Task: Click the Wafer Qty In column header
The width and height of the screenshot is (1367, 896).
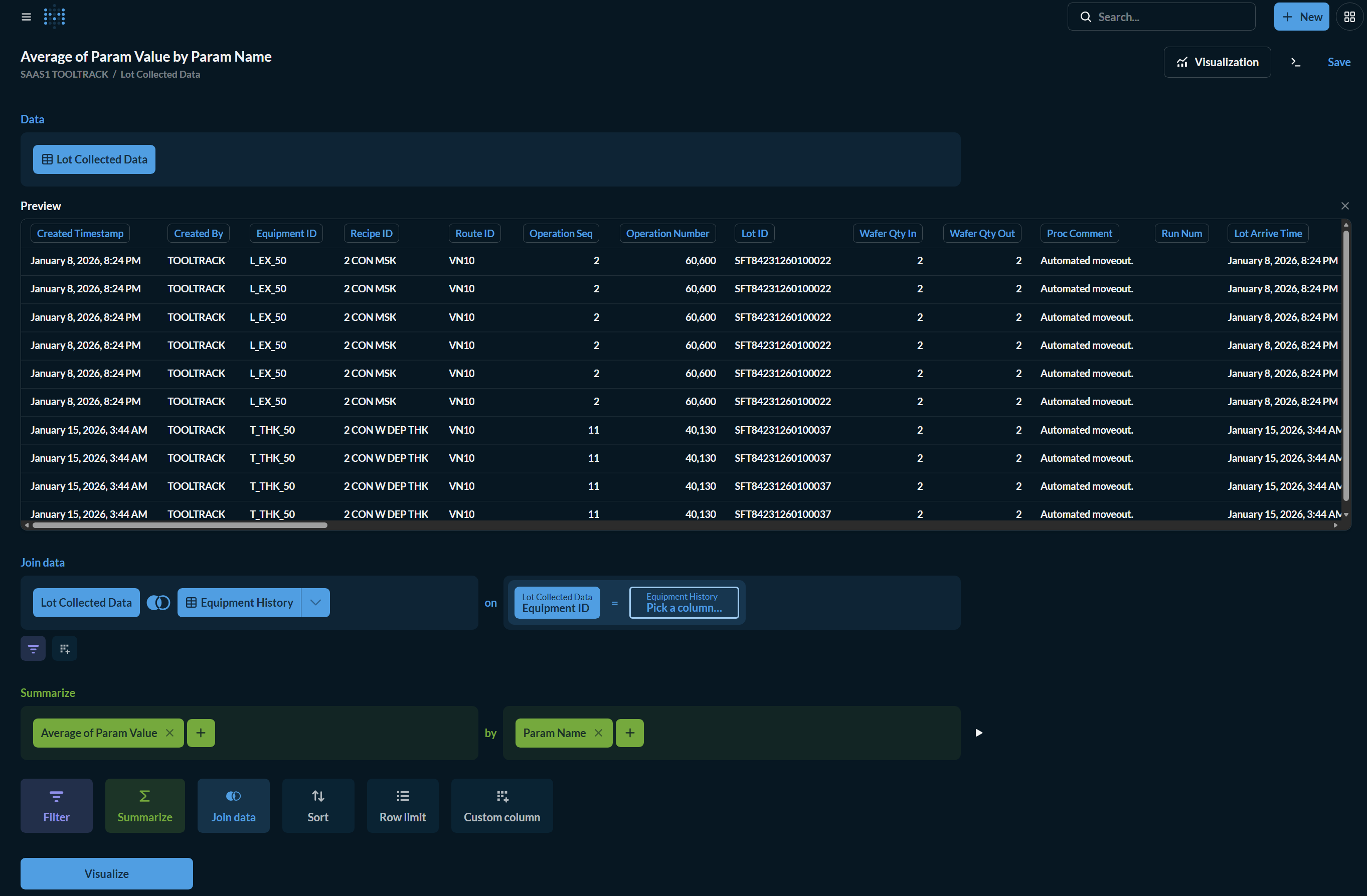Action: click(888, 233)
